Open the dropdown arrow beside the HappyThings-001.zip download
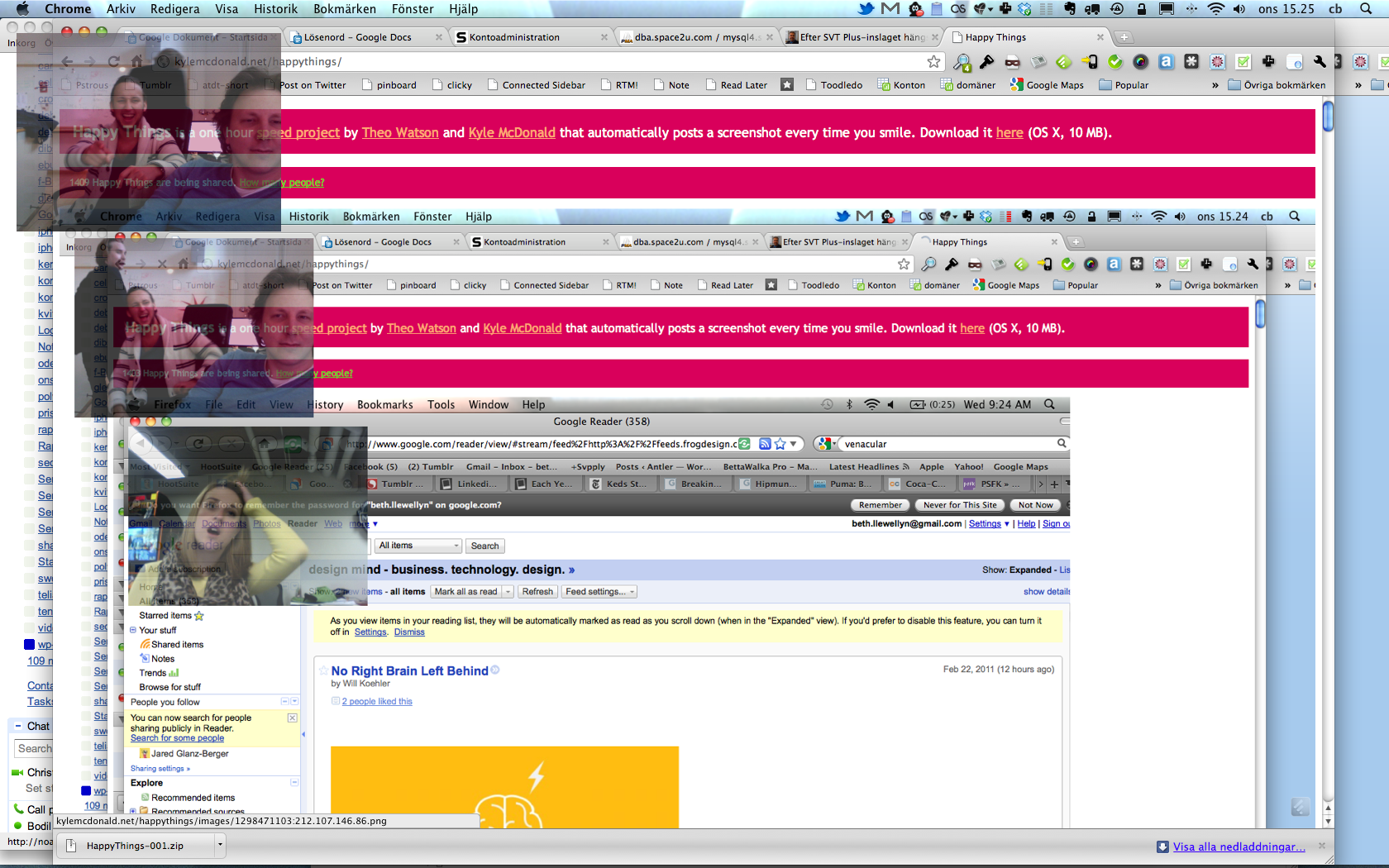Screen dimensions: 1389x868 (220, 845)
